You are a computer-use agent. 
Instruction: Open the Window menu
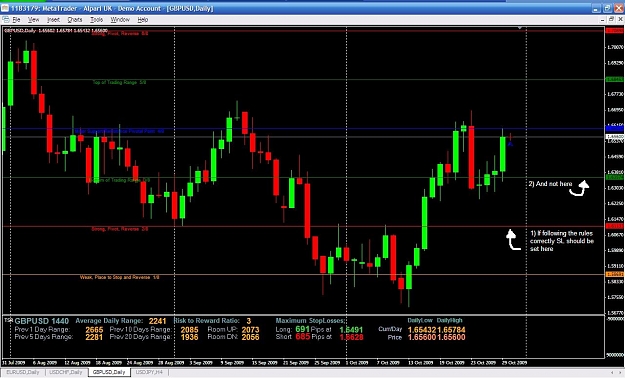click(120, 20)
